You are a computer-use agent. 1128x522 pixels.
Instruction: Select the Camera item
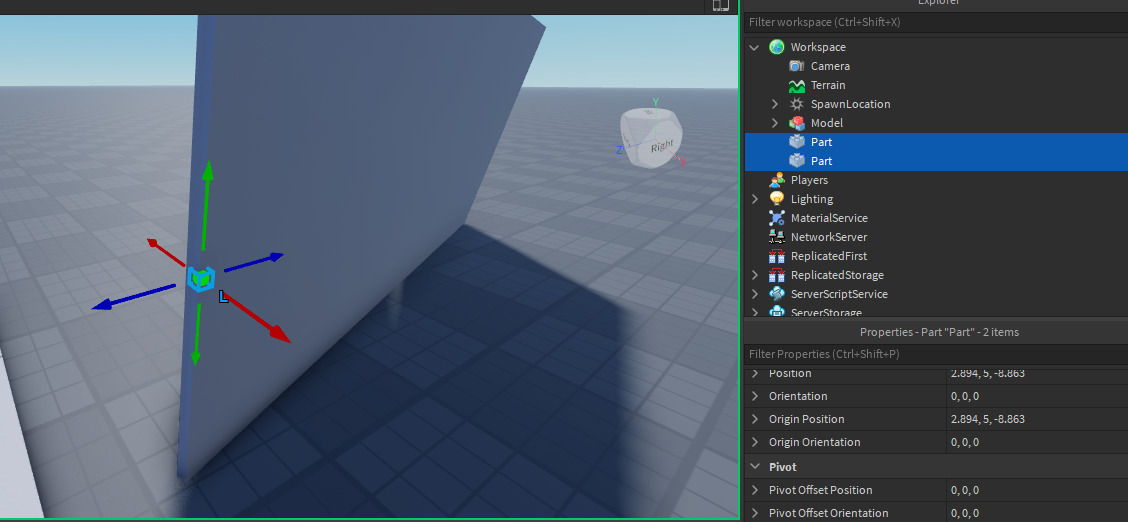pyautogui.click(x=830, y=66)
